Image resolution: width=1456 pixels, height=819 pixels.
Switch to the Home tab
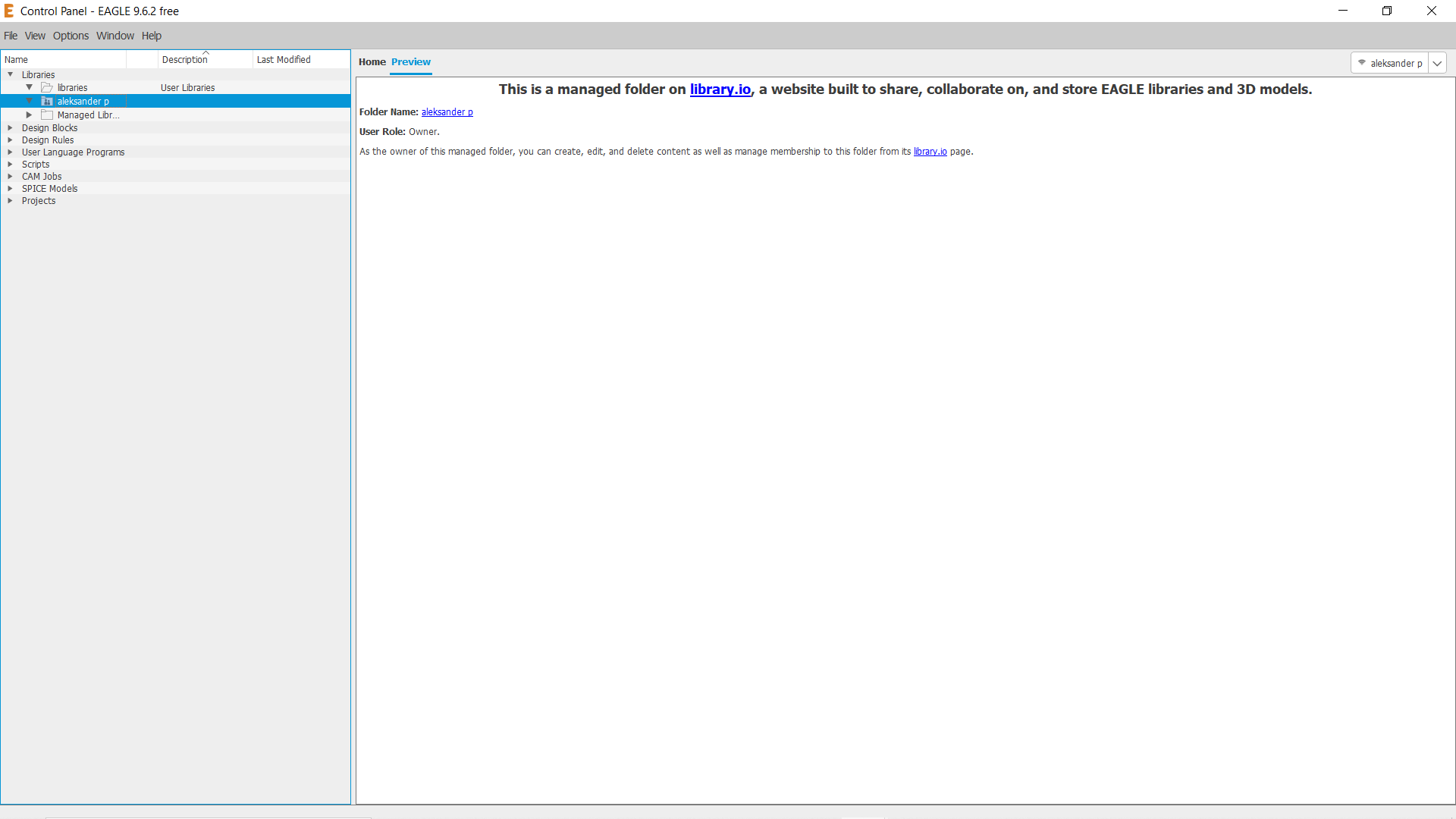pos(372,62)
